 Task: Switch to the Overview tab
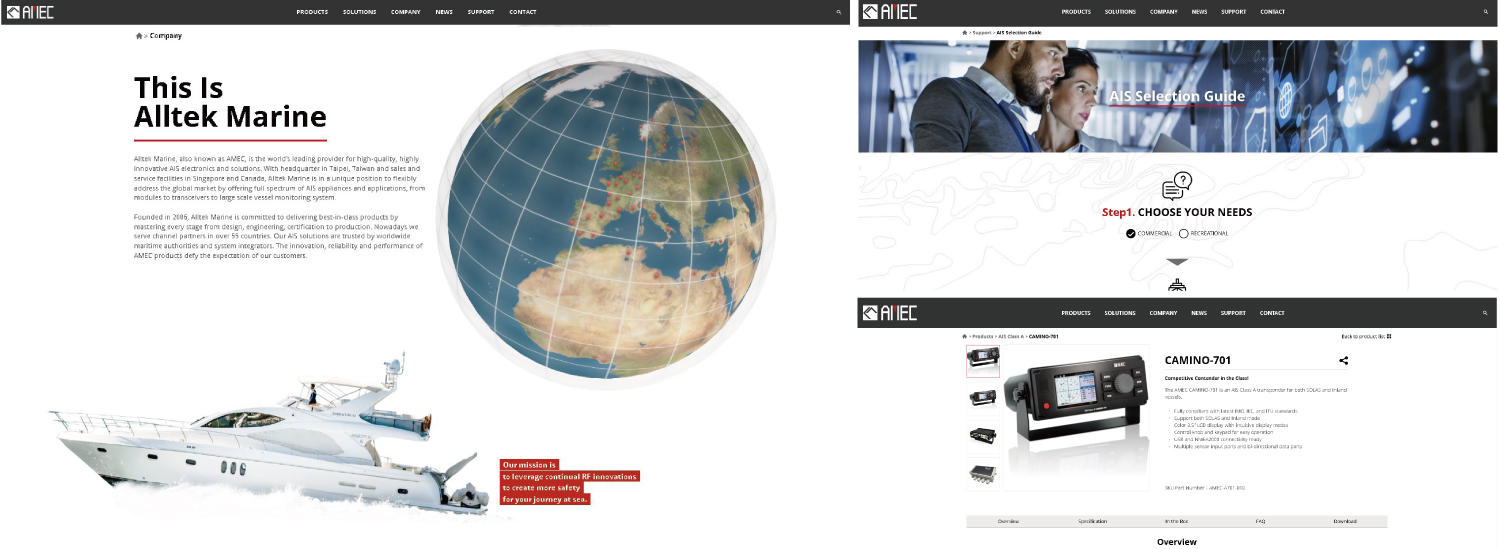1008,521
